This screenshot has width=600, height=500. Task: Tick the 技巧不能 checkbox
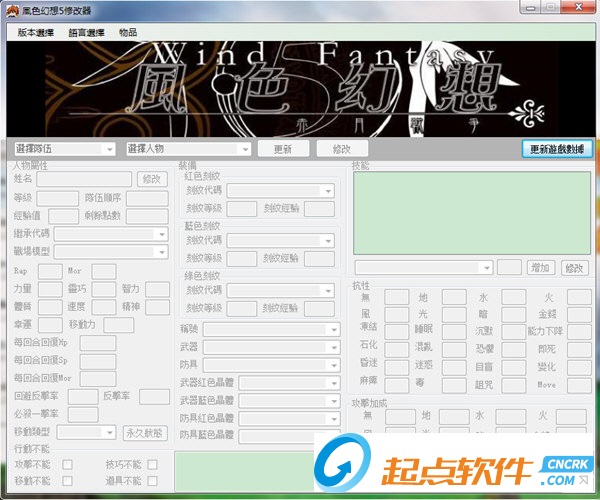(x=152, y=464)
